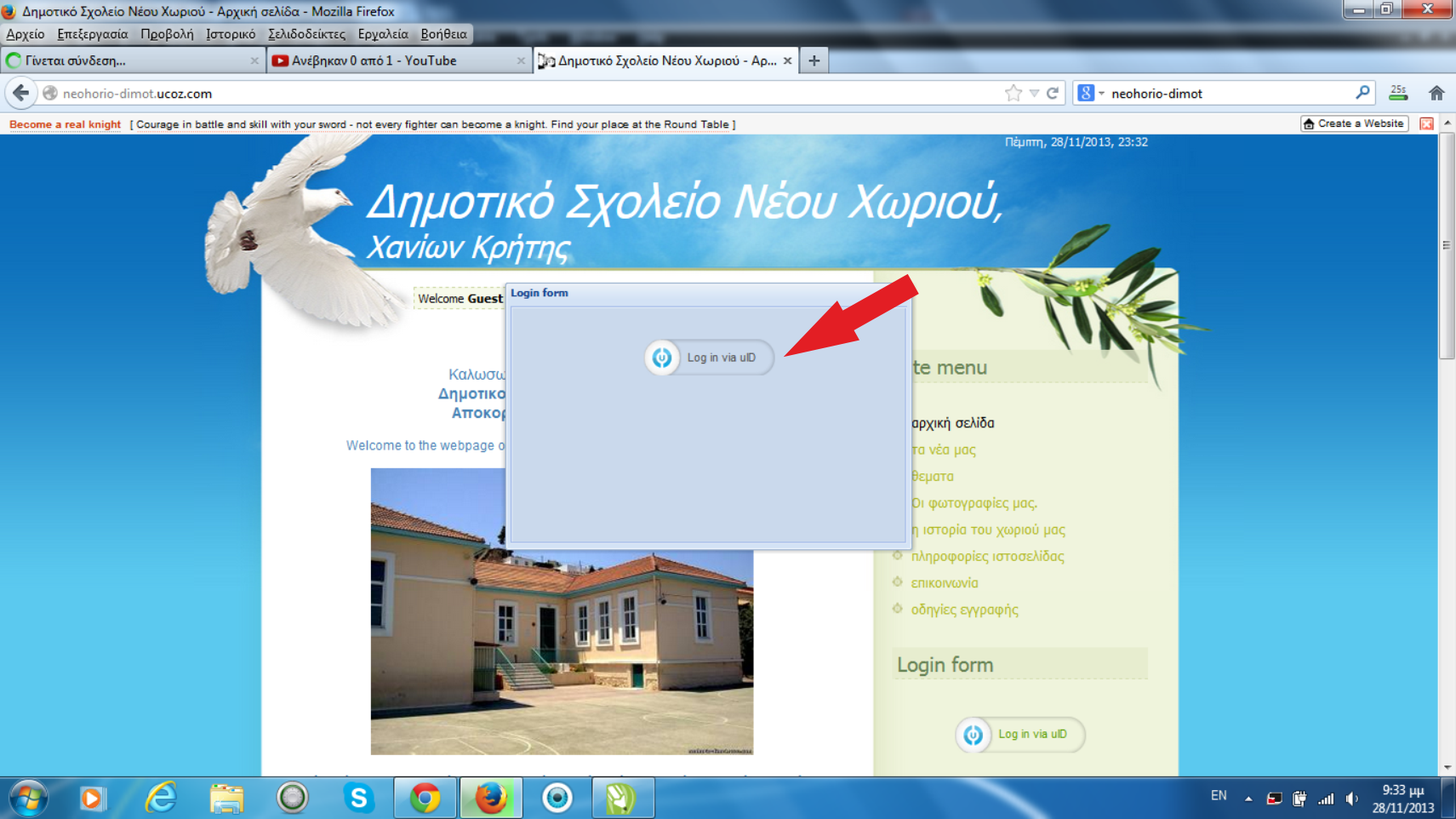The height and width of the screenshot is (819, 1456).
Task: Click 'Log in via uID' in the popup
Action: pyautogui.click(x=709, y=358)
